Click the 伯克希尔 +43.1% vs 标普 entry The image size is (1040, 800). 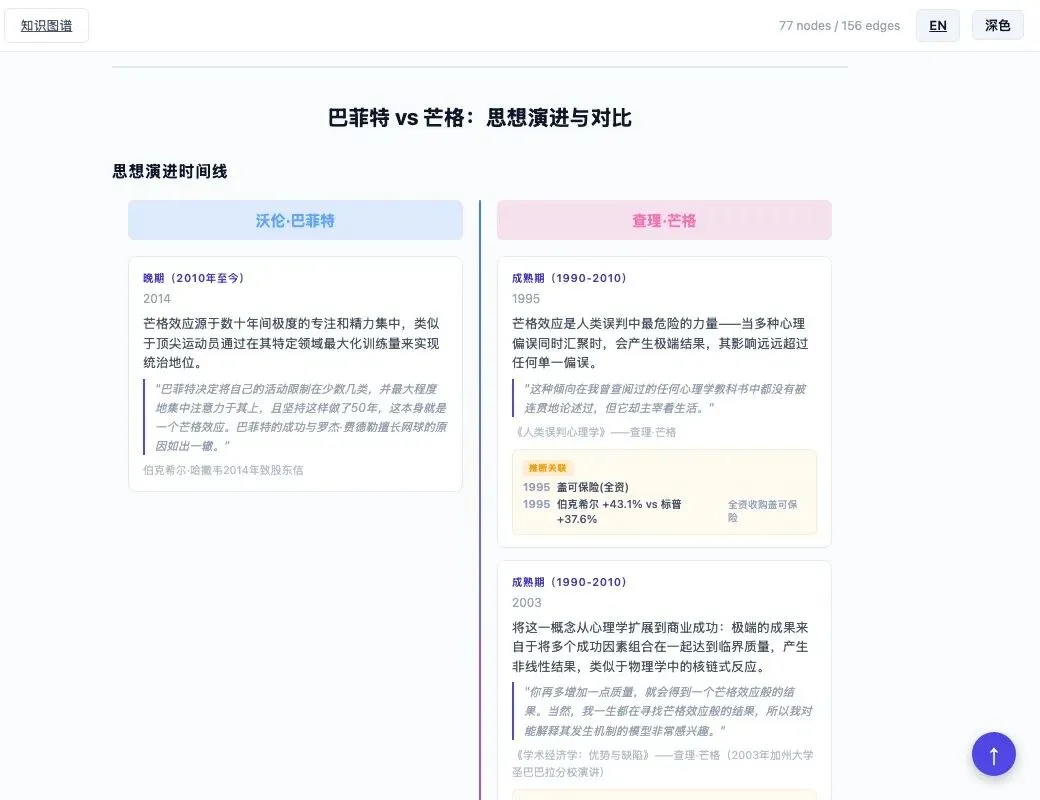(x=619, y=511)
